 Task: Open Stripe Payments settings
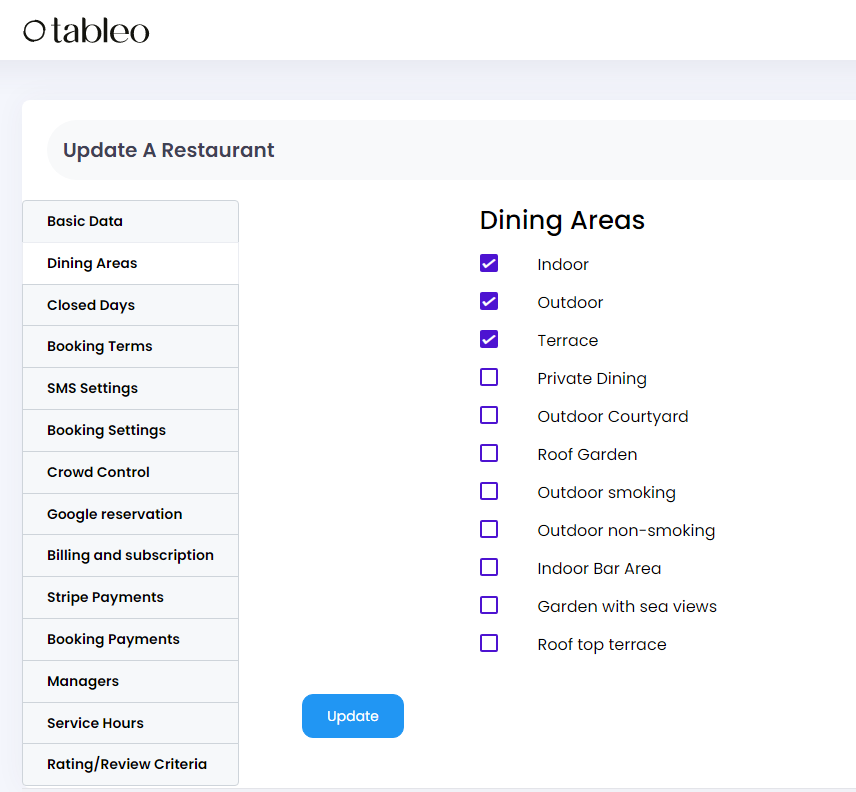coord(130,598)
